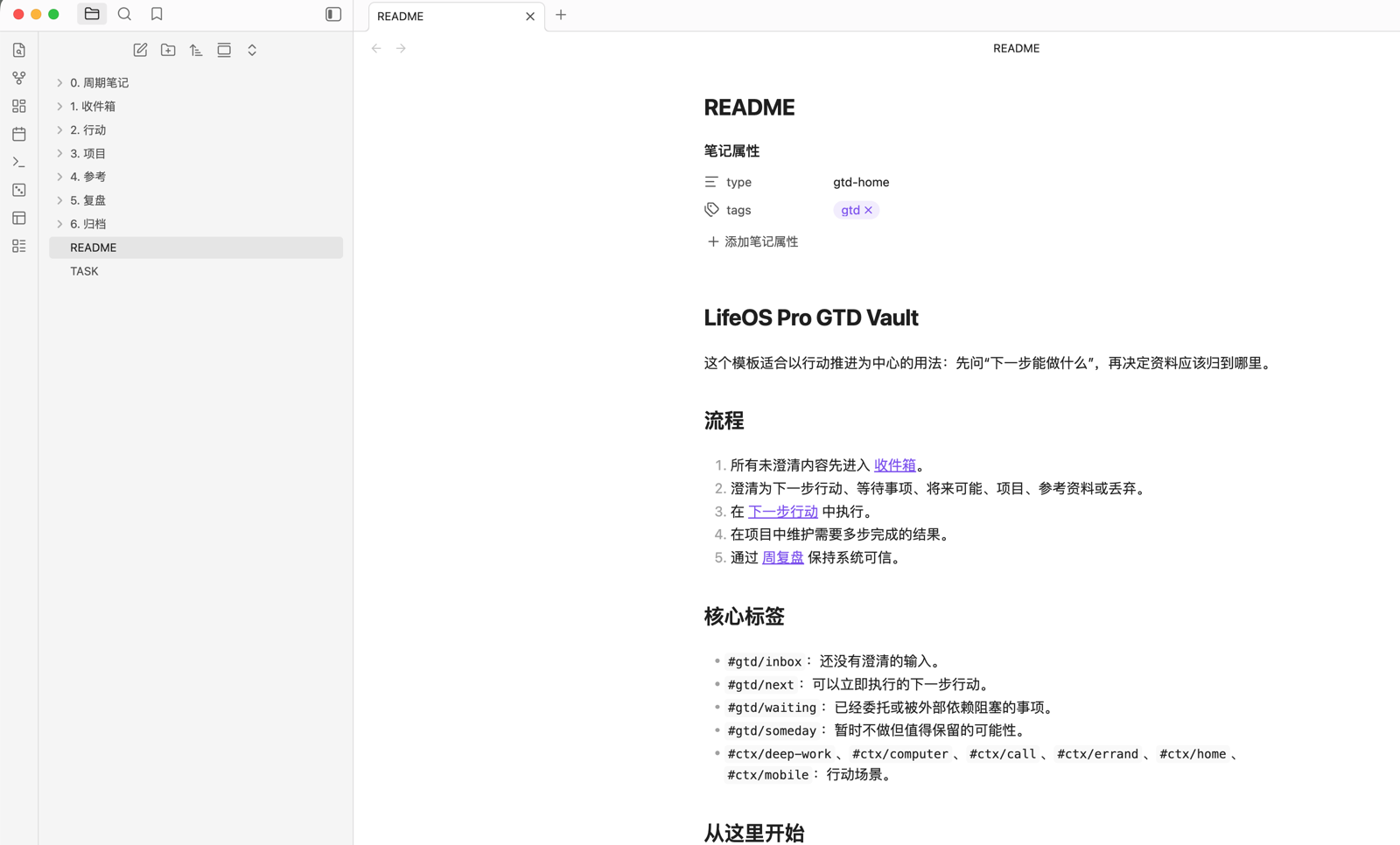
Task: Click the #gtd/someday tag text
Action: click(772, 730)
